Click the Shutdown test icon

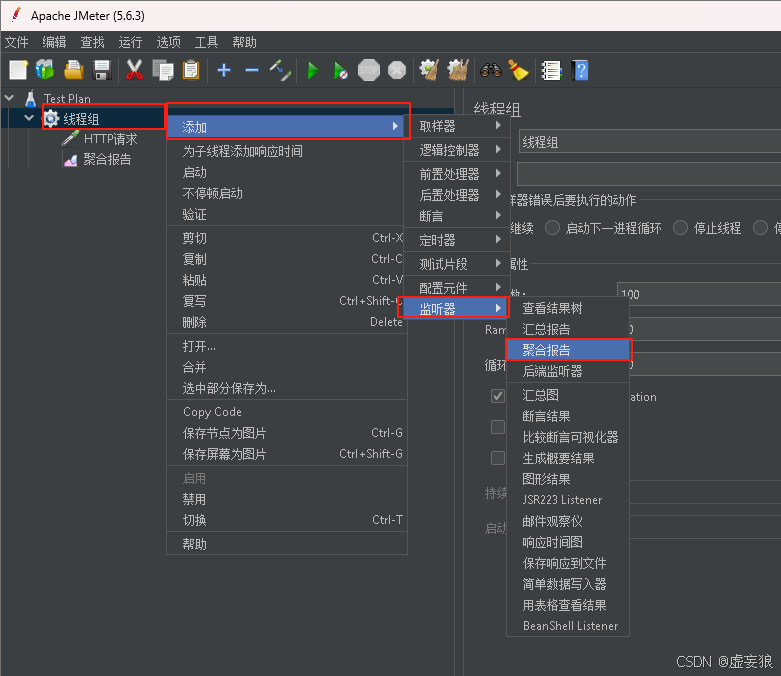pyautogui.click(x=397, y=70)
